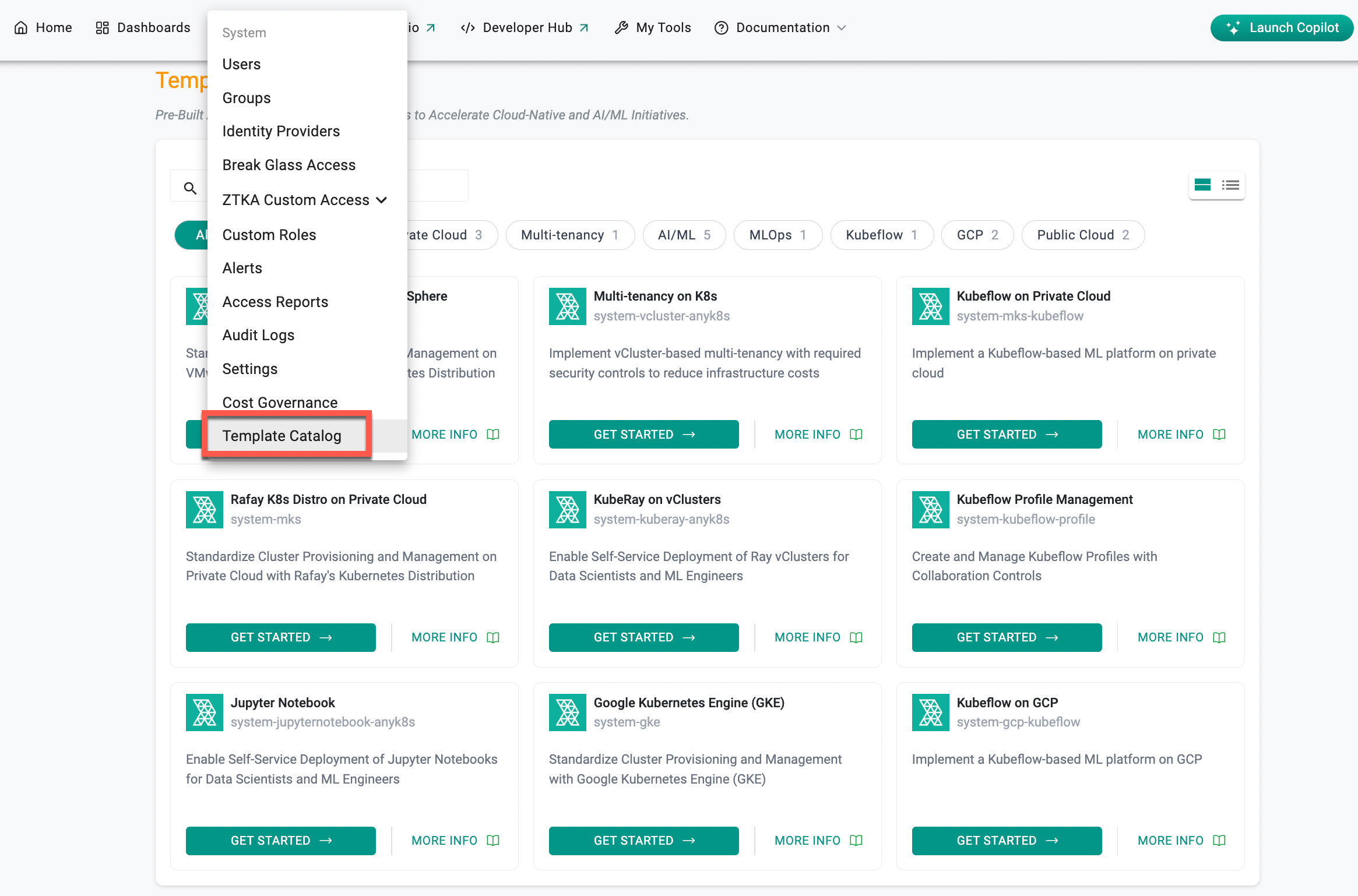Click the system-jupyternotebook-anyk8s identifier text
1358x896 pixels.
coord(323,722)
